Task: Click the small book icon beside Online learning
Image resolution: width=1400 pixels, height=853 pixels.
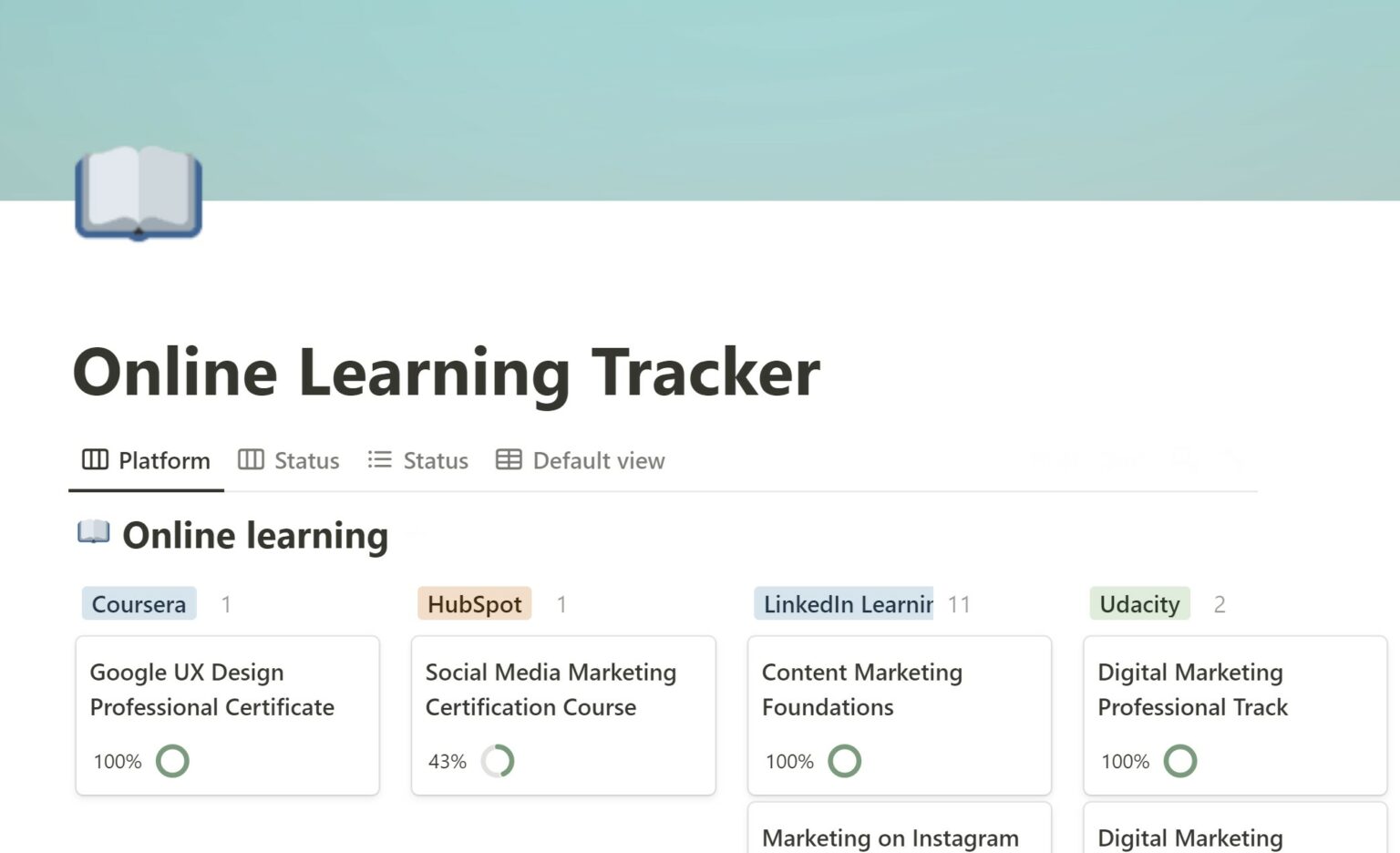Action: point(94,532)
